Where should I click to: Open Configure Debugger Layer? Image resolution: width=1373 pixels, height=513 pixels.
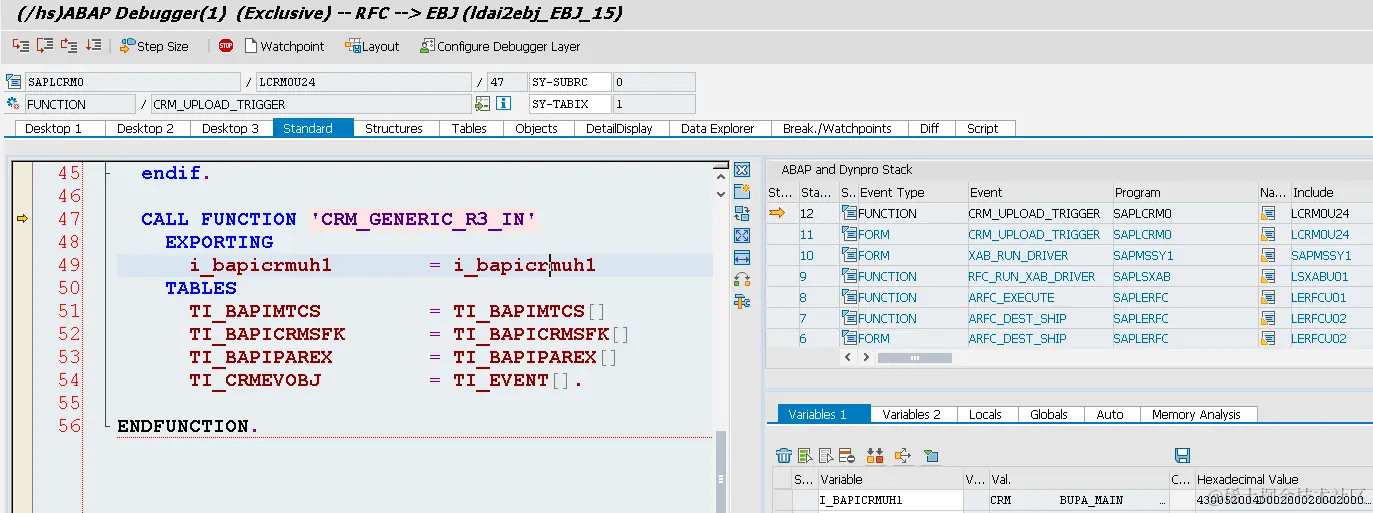[x=500, y=46]
